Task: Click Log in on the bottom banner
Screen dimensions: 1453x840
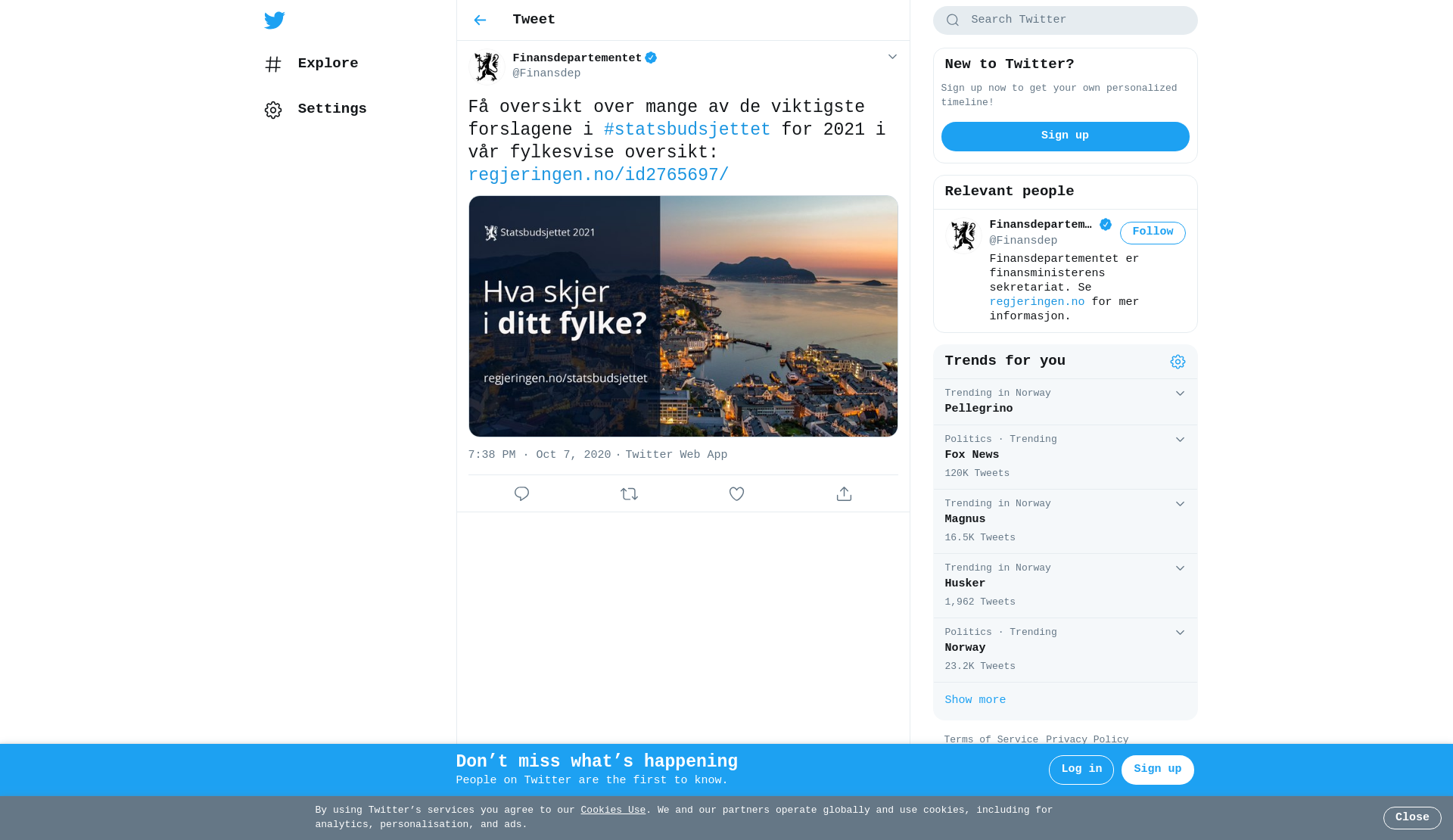Action: (x=1081, y=770)
